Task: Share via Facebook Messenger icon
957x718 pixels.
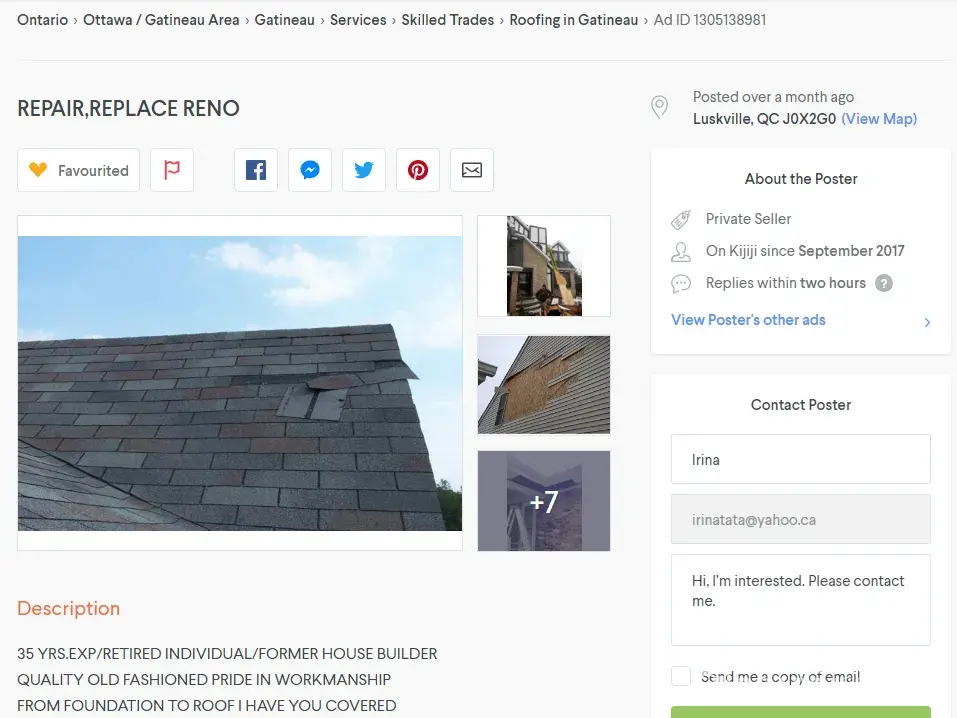Action: (x=310, y=170)
